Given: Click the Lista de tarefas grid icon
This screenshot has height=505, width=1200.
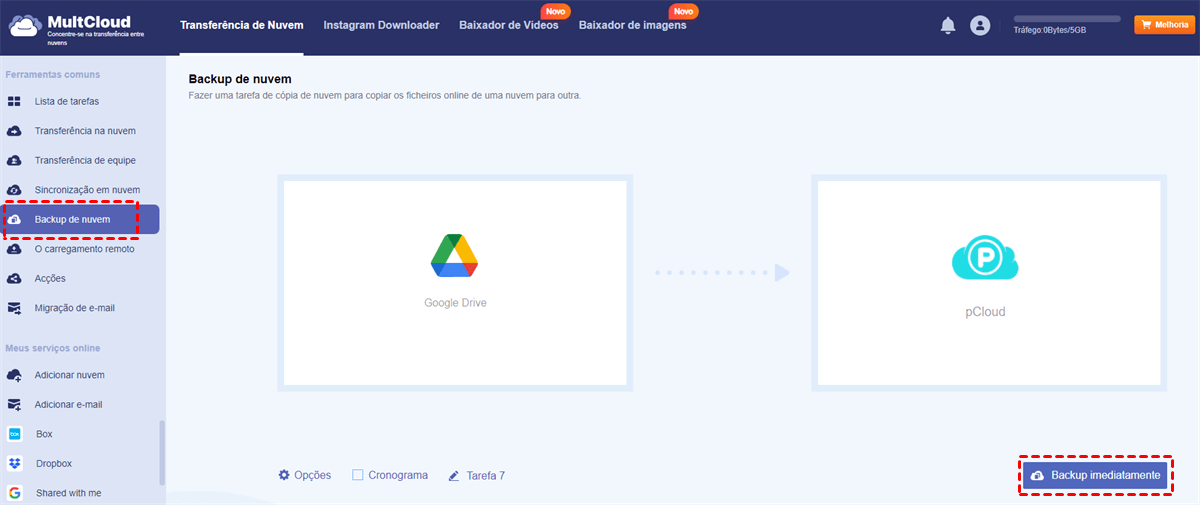Looking at the screenshot, I should click(14, 101).
